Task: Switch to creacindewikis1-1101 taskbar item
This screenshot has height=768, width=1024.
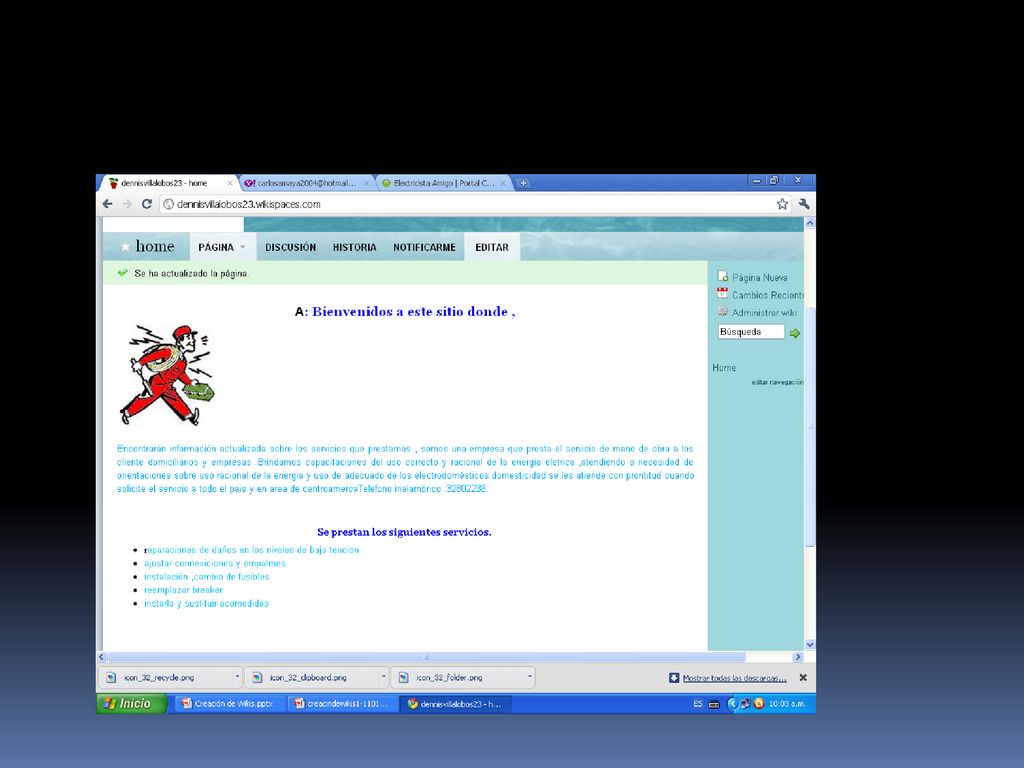Action: [342, 703]
